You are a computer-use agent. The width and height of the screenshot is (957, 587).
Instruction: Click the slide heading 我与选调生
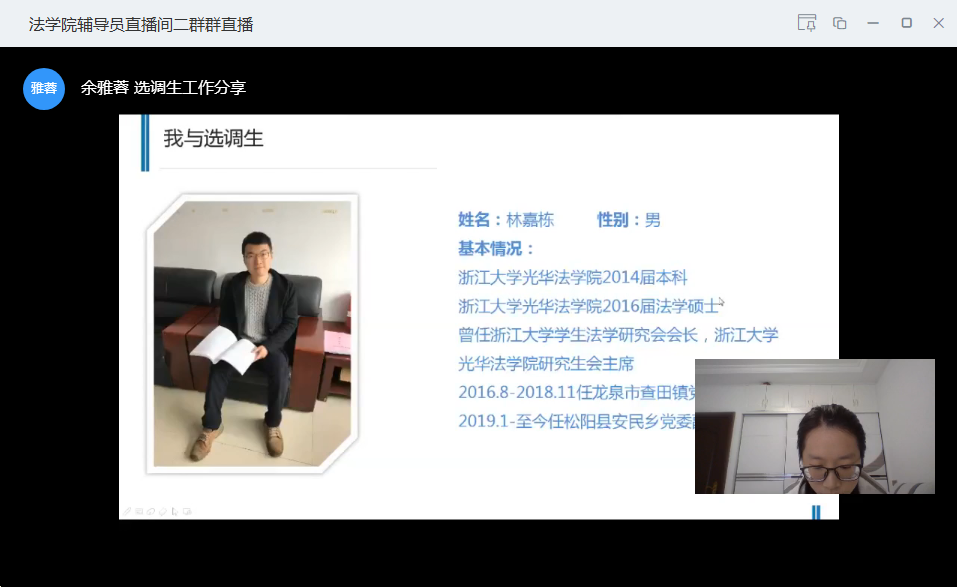point(213,139)
